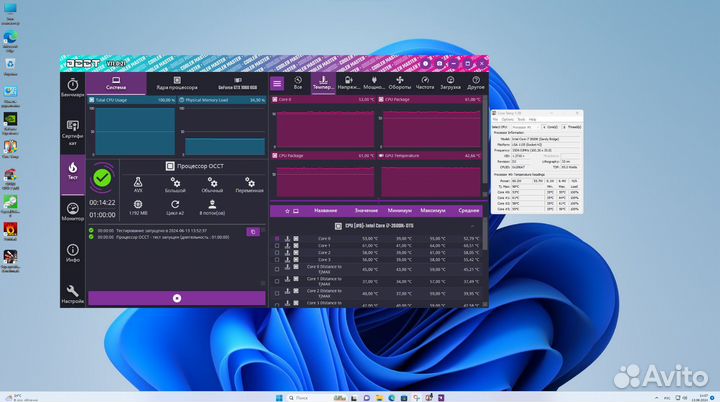Switch to the GeForce GTX tab
The image size is (720, 402).
[x=237, y=83]
